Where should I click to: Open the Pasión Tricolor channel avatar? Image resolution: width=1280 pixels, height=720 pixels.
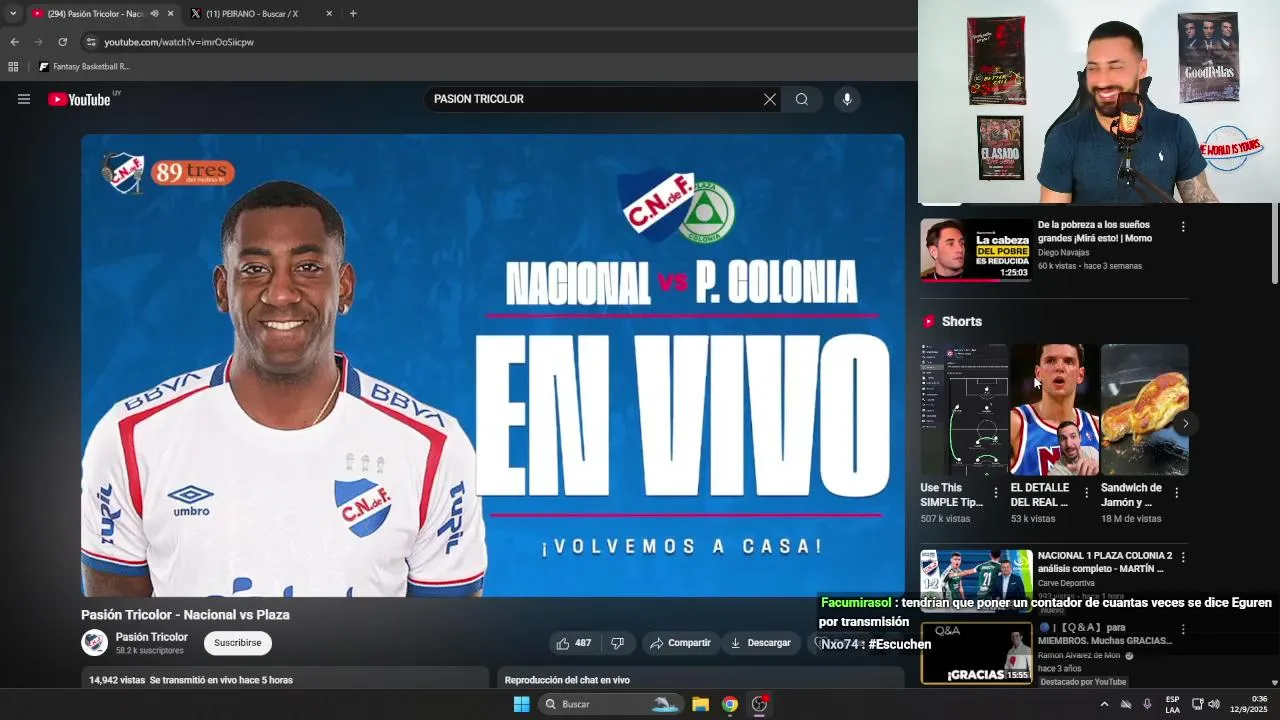(x=94, y=643)
